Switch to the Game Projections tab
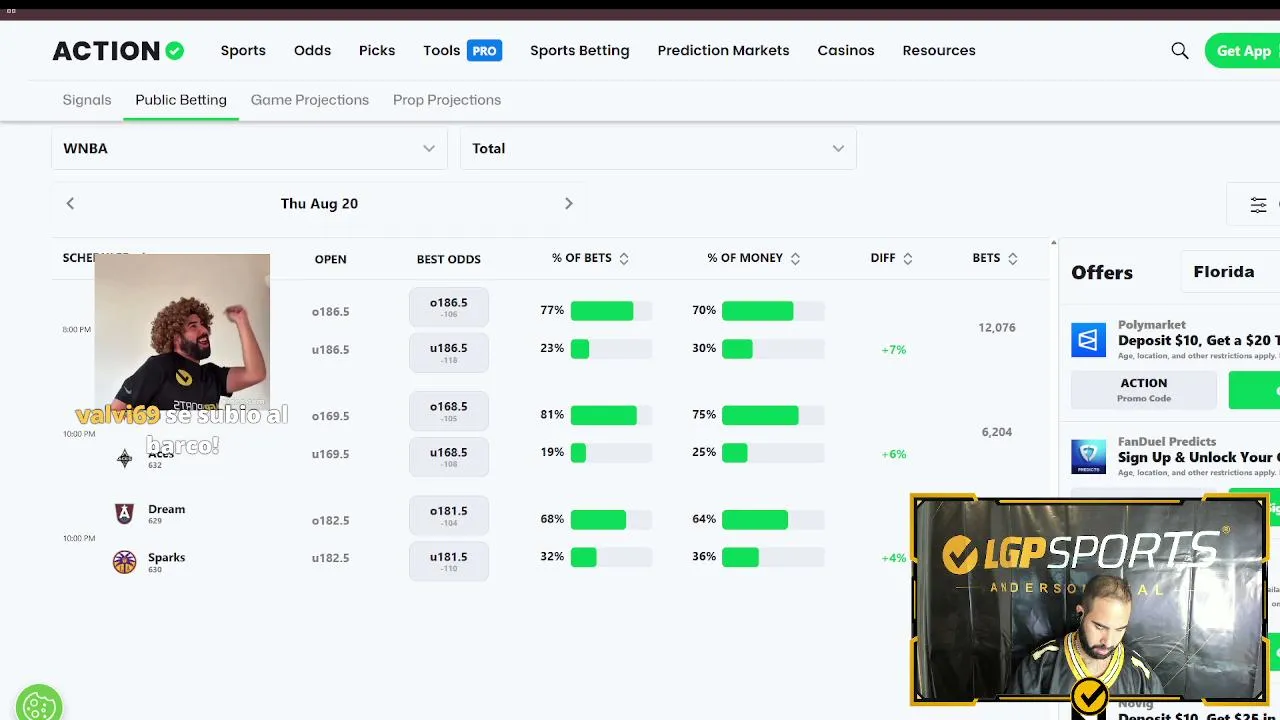Image resolution: width=1280 pixels, height=720 pixels. [x=310, y=100]
